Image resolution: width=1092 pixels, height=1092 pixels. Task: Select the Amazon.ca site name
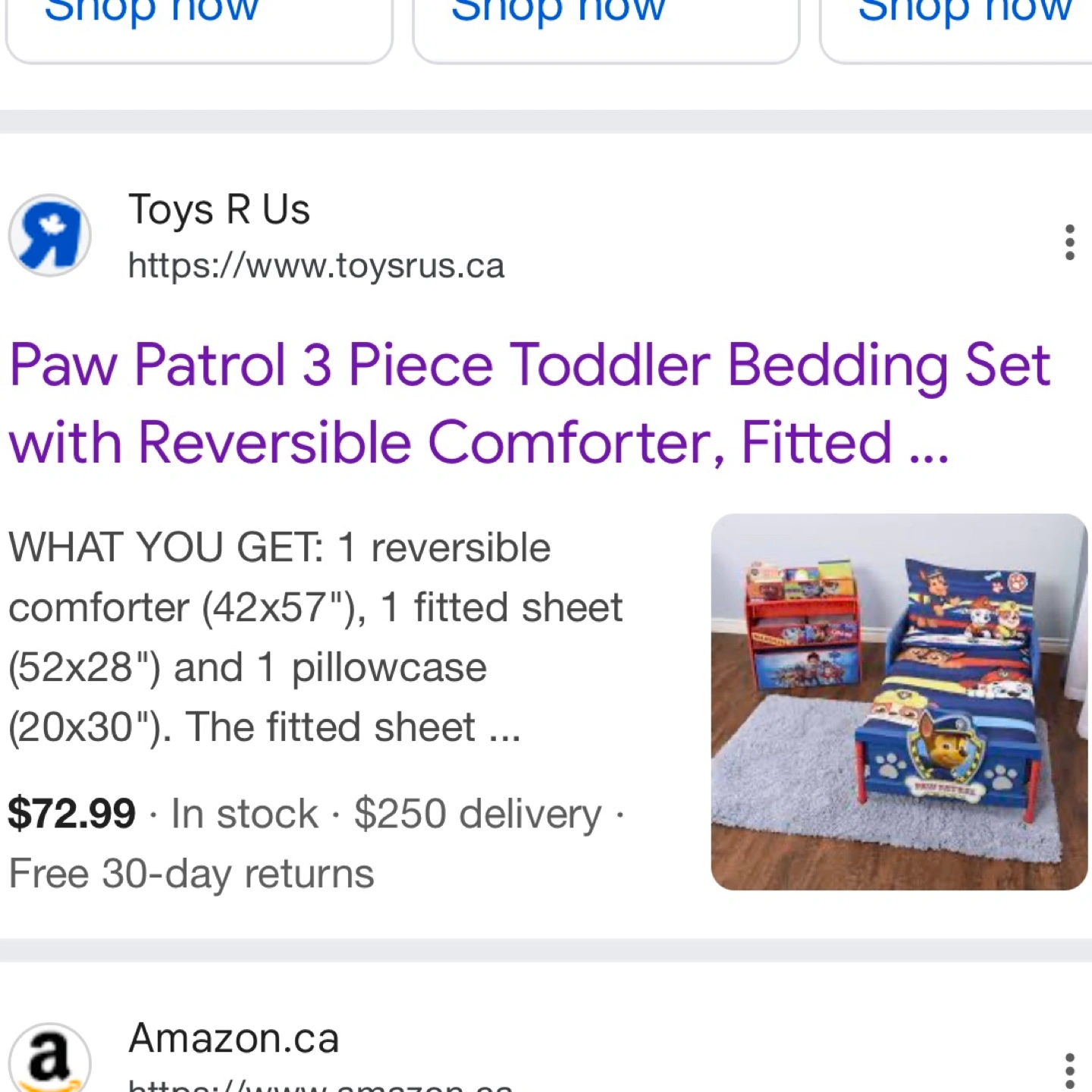pyautogui.click(x=234, y=1038)
